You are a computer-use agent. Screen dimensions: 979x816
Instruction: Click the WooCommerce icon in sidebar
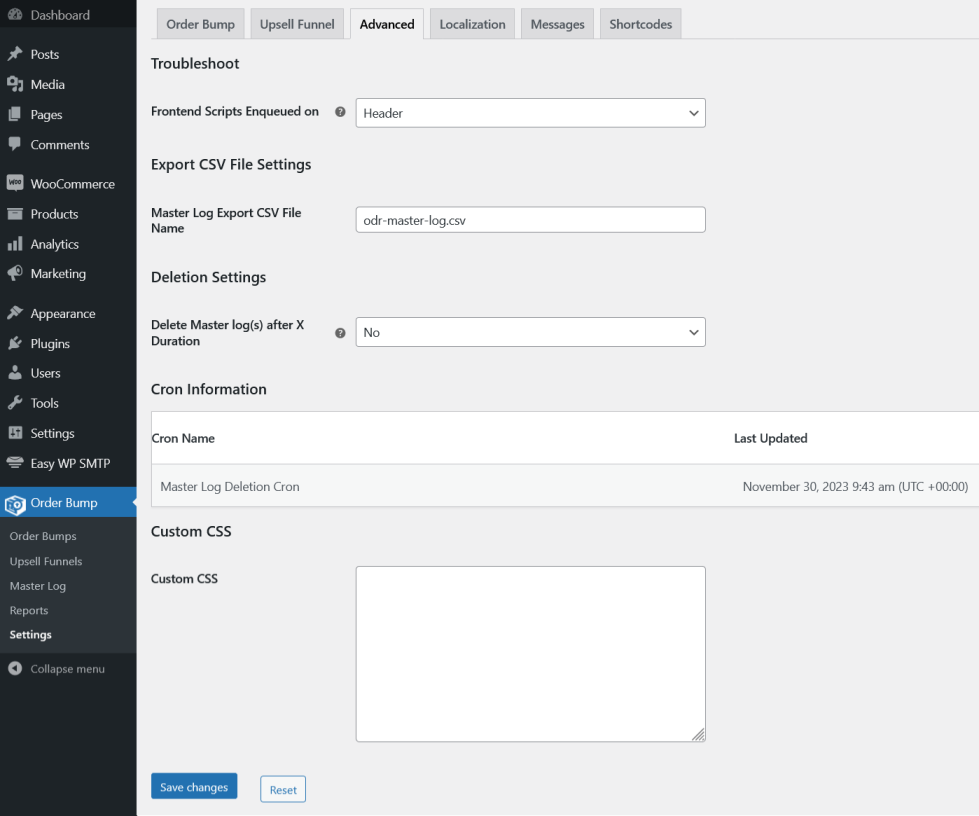(x=15, y=184)
